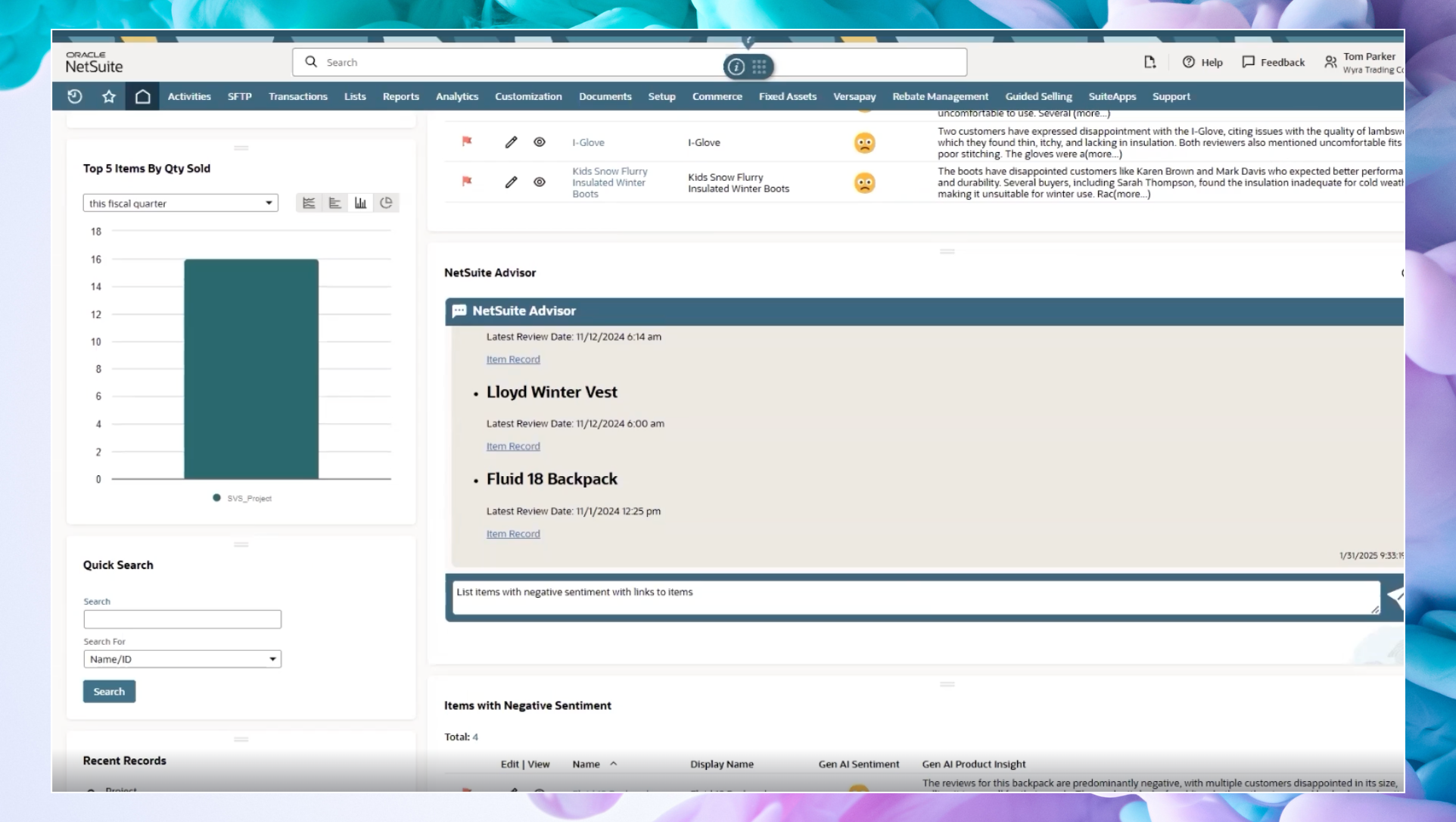Open the Shortcuts star icon
The width and height of the screenshot is (1456, 822).
click(109, 96)
